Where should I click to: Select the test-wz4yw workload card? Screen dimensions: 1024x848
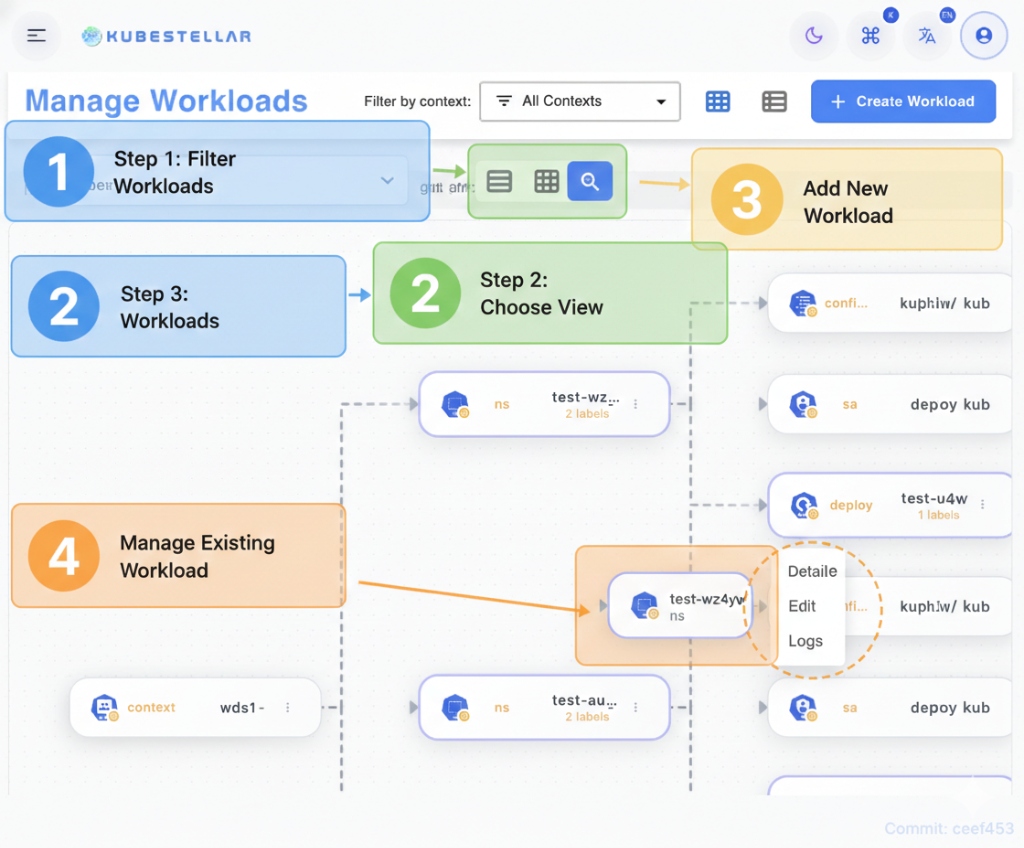pos(678,606)
